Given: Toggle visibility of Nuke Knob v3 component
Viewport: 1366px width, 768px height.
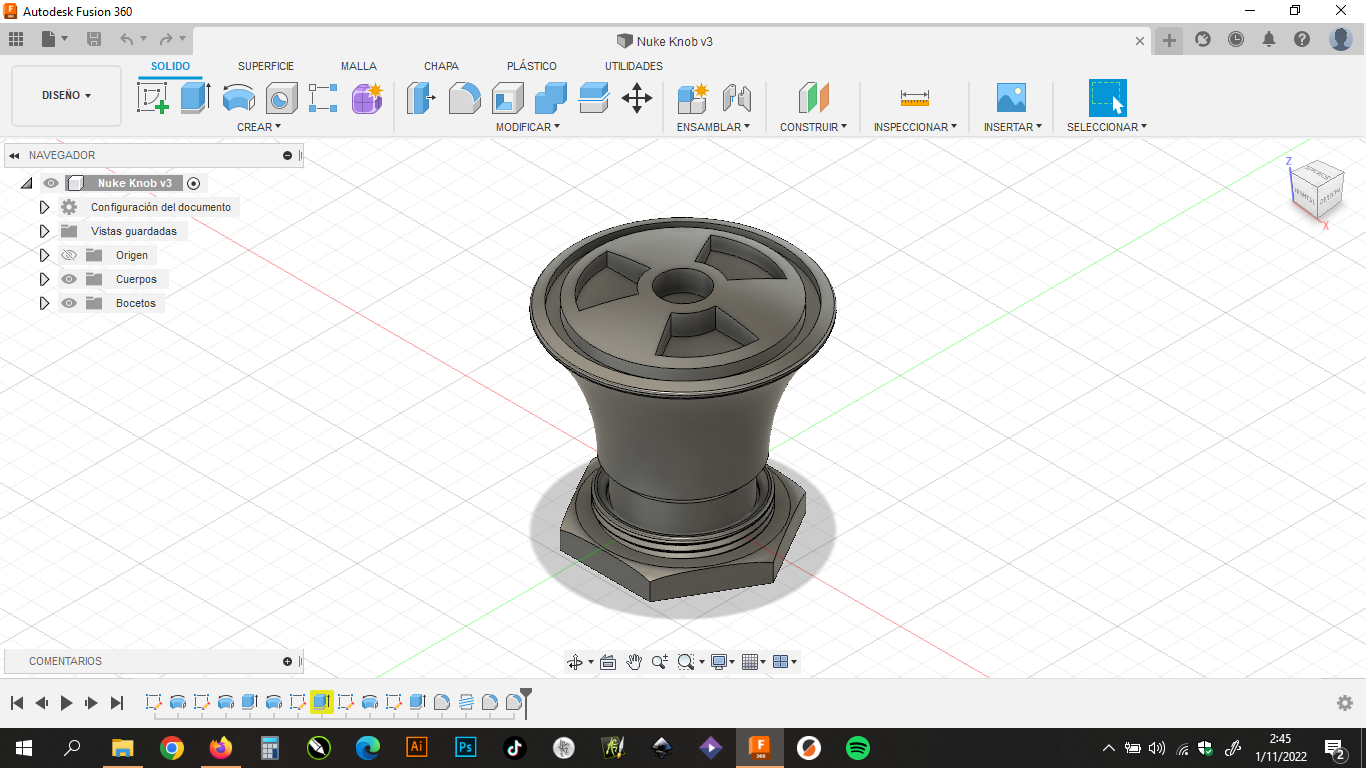Looking at the screenshot, I should tap(50, 183).
